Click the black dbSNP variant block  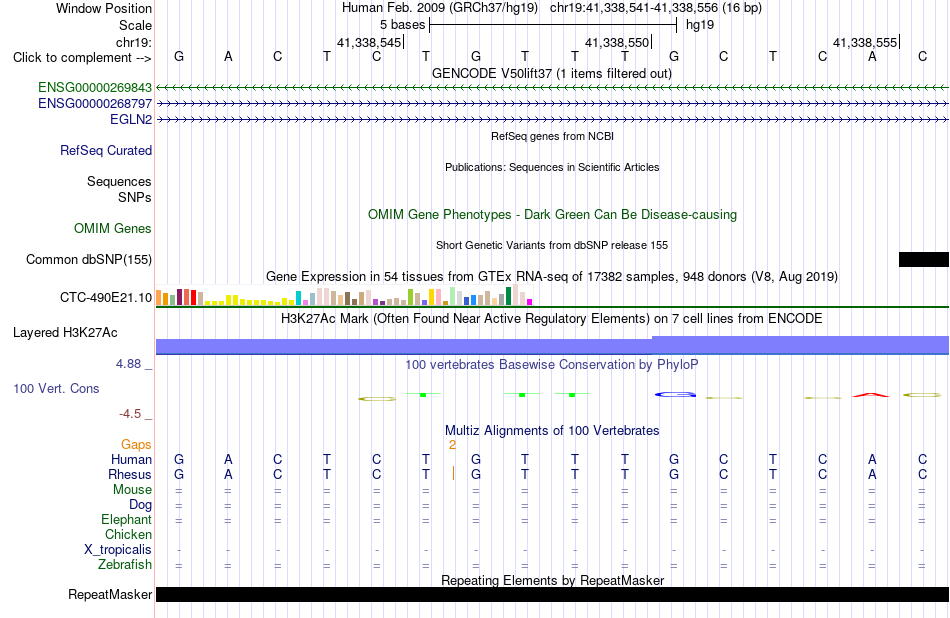click(x=923, y=259)
